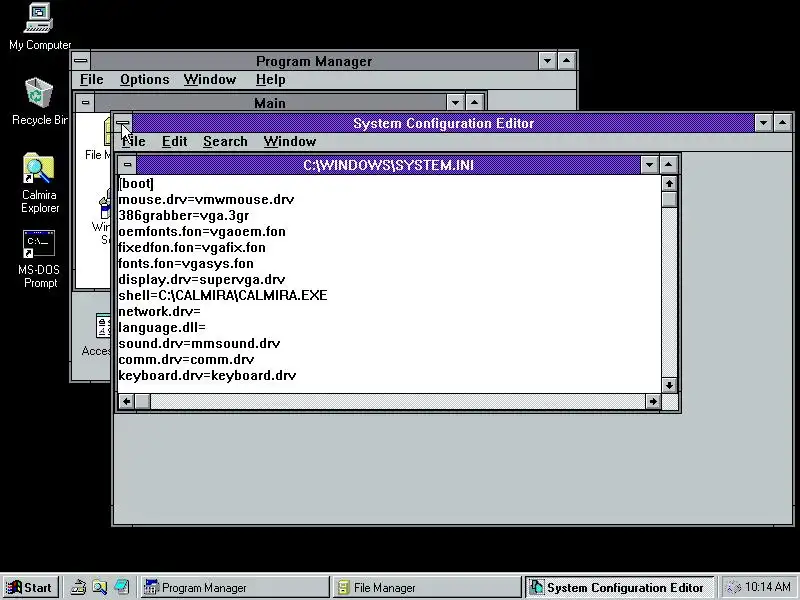Open the Recycle Bin desktop icon
Viewport: 800px width, 600px height.
click(39, 102)
